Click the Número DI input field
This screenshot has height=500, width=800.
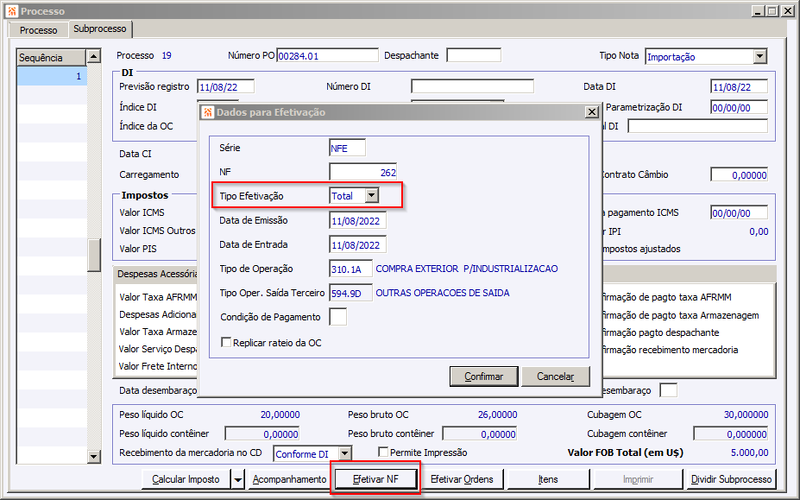pyautogui.click(x=472, y=86)
